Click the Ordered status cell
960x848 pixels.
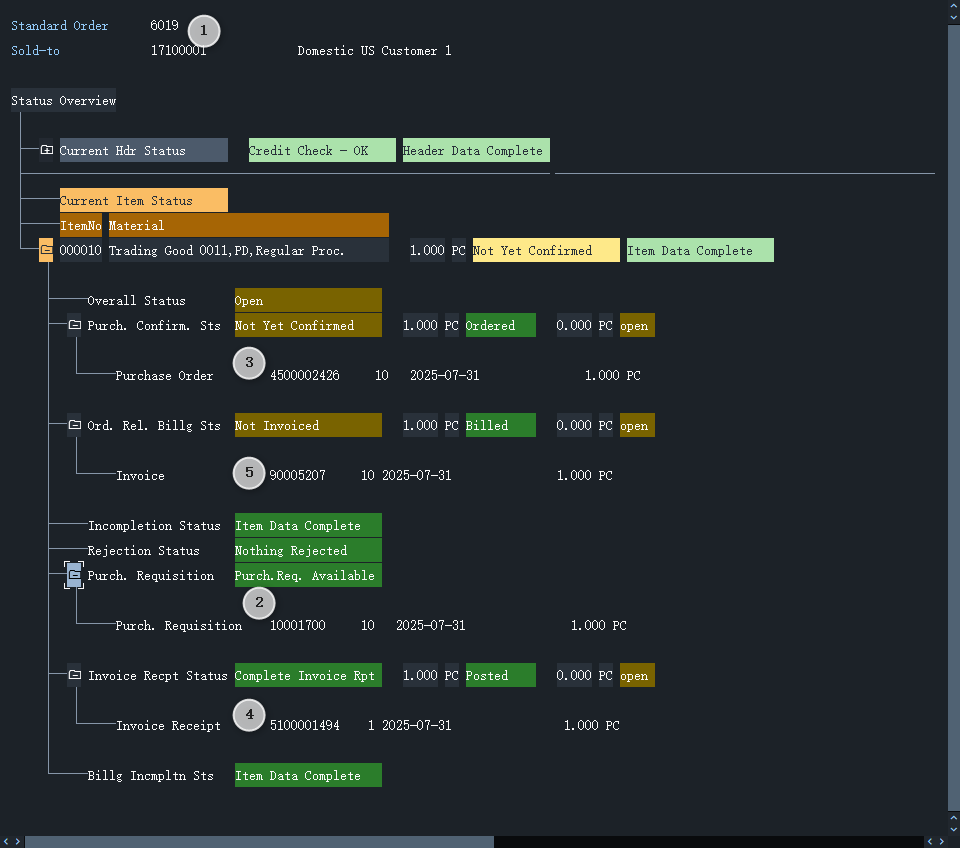coord(500,325)
